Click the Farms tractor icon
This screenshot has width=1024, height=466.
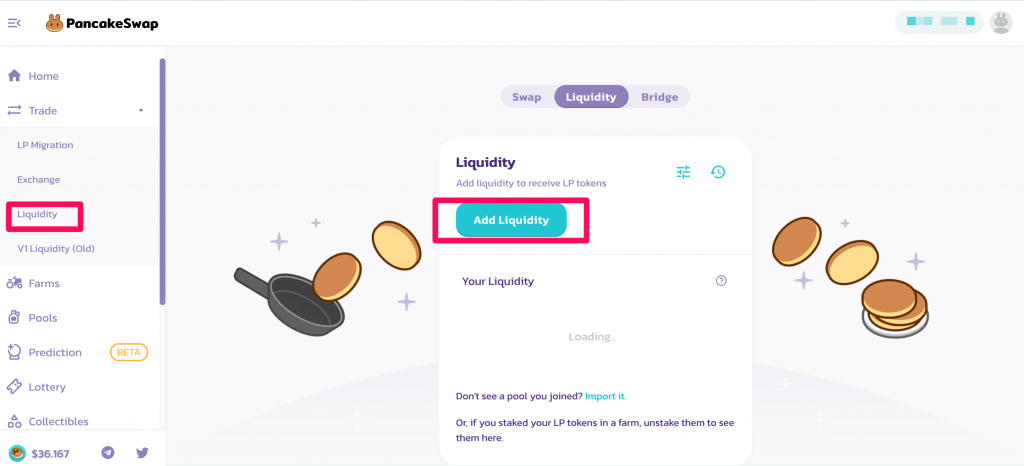pos(14,283)
